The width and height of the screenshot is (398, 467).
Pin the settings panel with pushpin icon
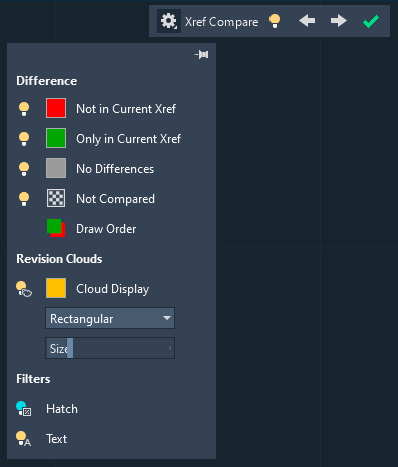(x=201, y=54)
